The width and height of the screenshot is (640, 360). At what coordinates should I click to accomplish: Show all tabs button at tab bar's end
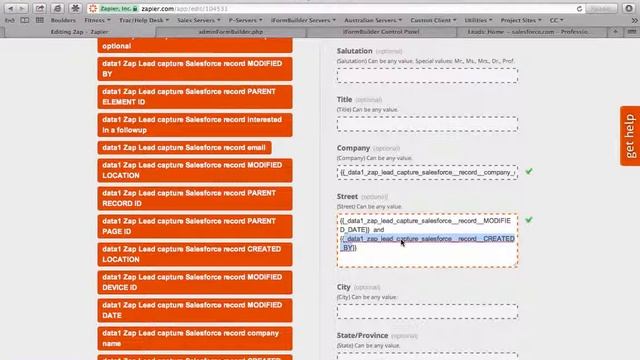click(631, 31)
